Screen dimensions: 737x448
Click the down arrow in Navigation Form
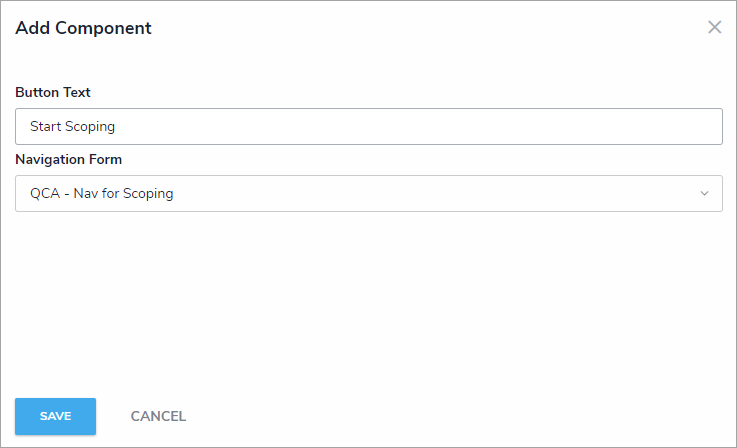[704, 194]
